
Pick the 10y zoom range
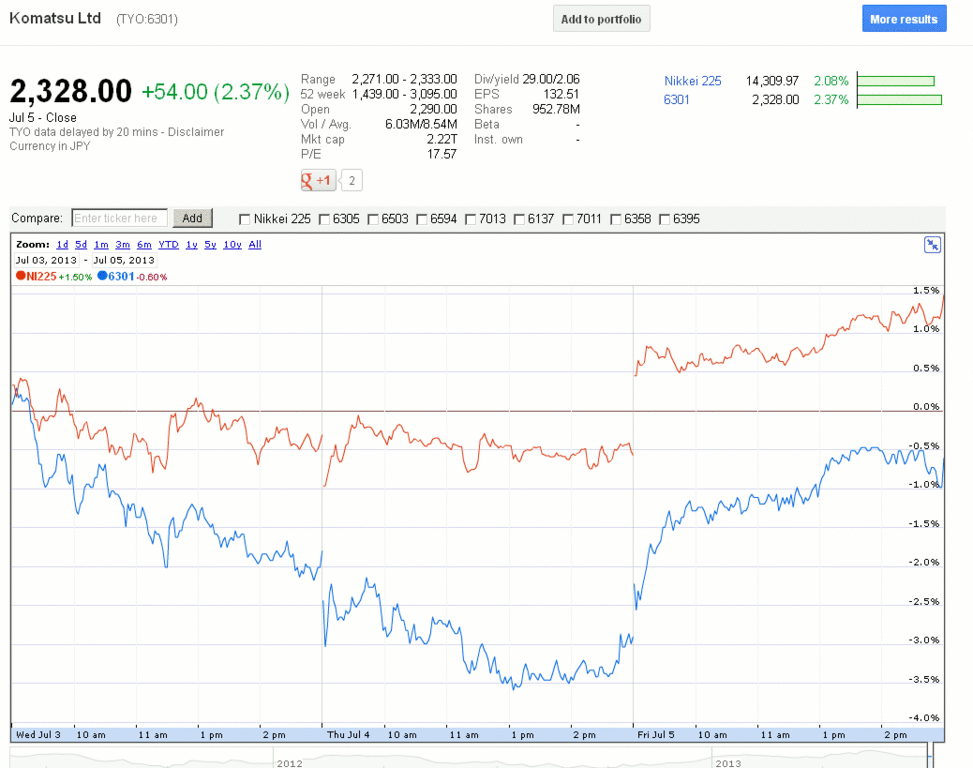coord(232,244)
